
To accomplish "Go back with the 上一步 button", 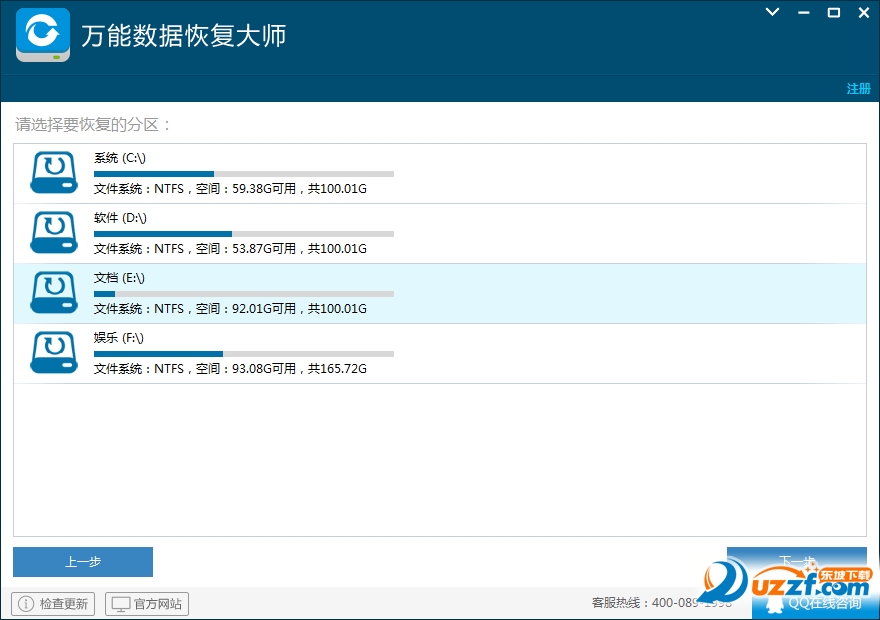I will tap(83, 562).
